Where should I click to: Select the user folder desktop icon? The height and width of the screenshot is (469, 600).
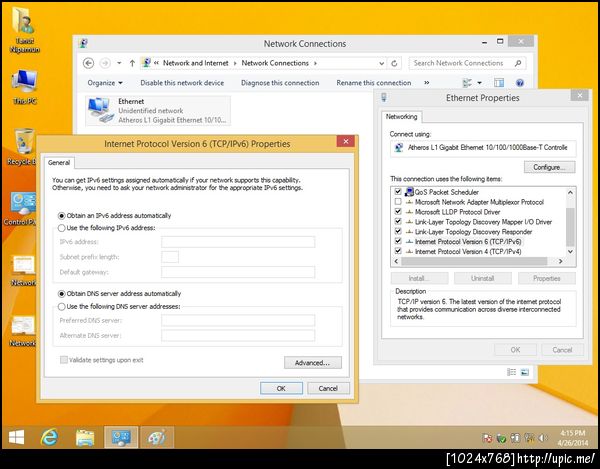pos(24,30)
